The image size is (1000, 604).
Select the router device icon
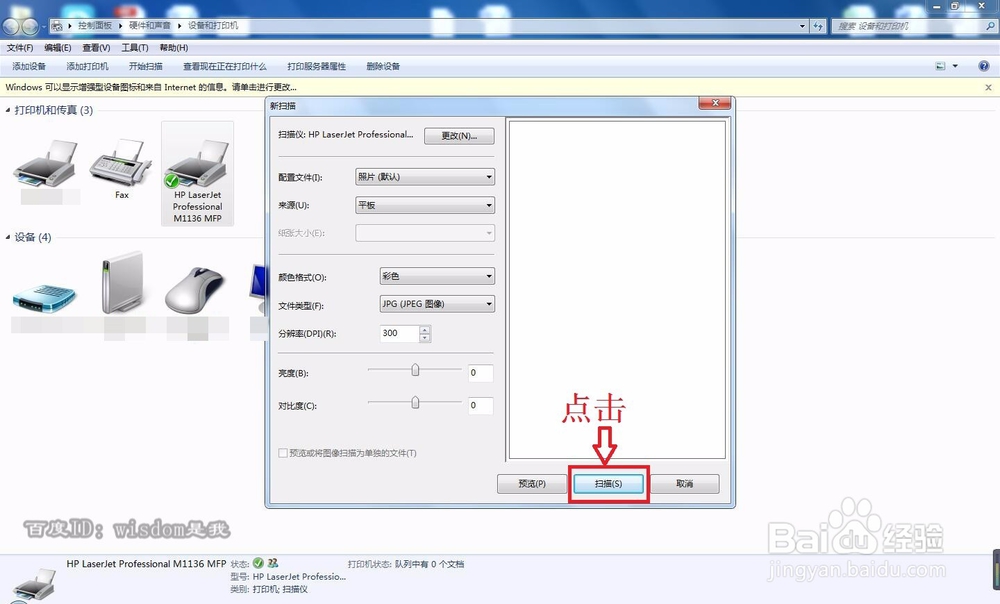tap(44, 297)
